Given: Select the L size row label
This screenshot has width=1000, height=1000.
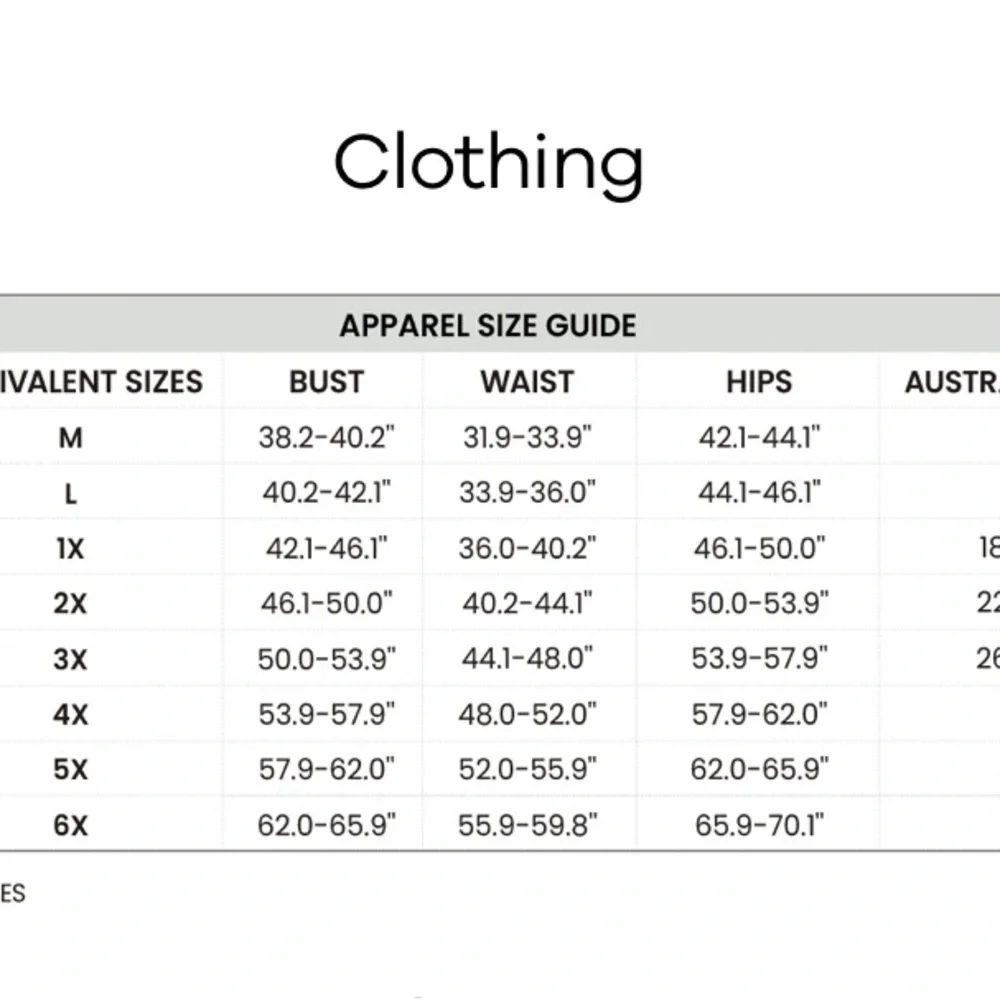Looking at the screenshot, I should pos(70,494).
